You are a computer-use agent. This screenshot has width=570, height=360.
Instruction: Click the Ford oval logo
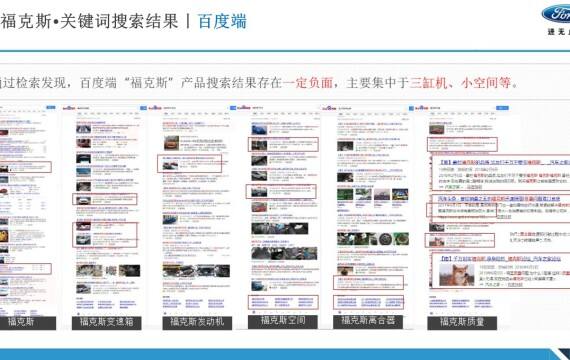point(556,14)
